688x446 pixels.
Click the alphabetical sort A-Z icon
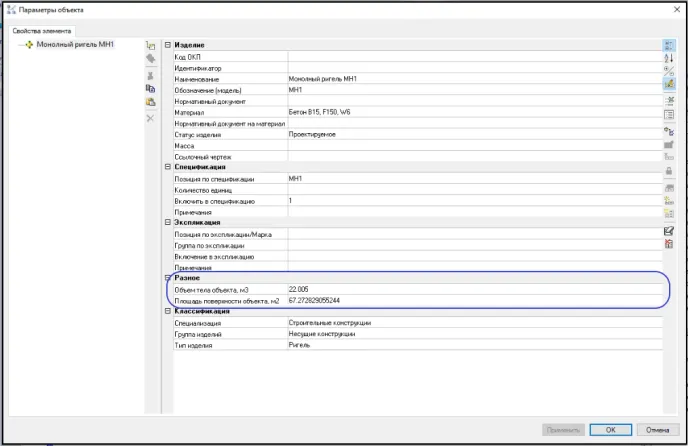tap(669, 58)
